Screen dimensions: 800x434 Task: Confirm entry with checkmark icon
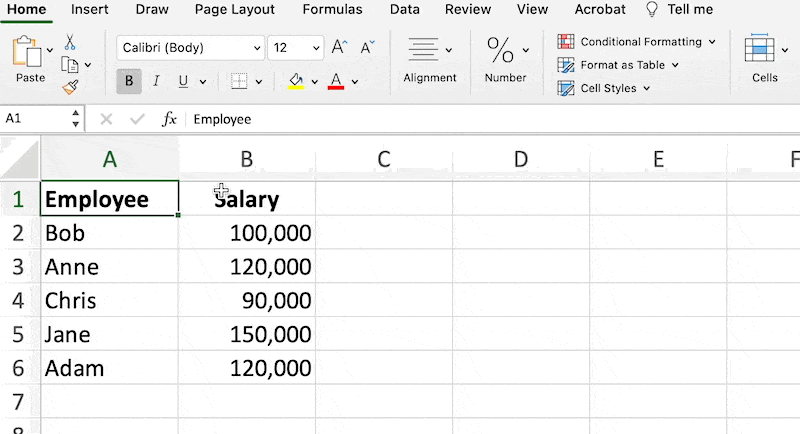[137, 119]
